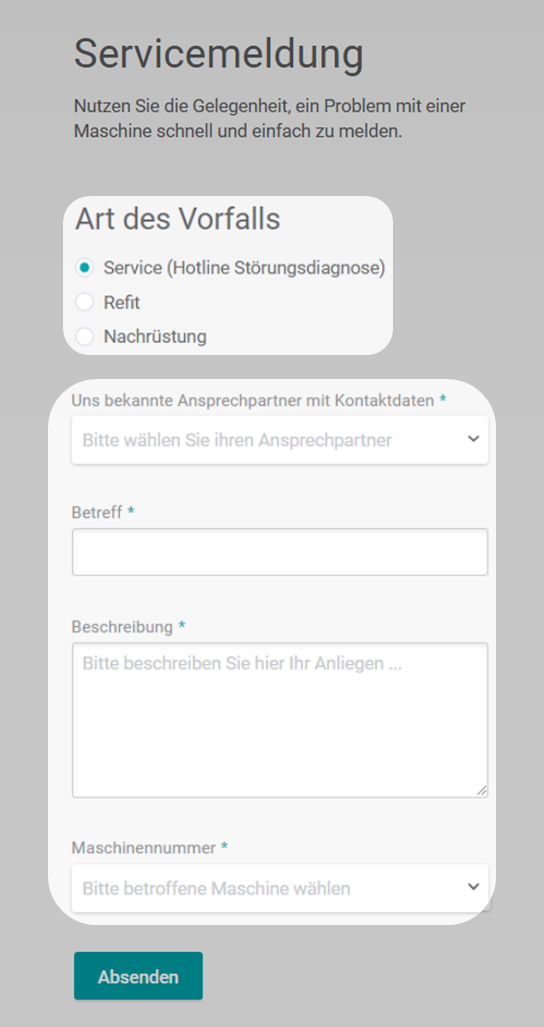
Task: Click the chevron arrow of Maschinennummer dropdown
Action: (473, 887)
